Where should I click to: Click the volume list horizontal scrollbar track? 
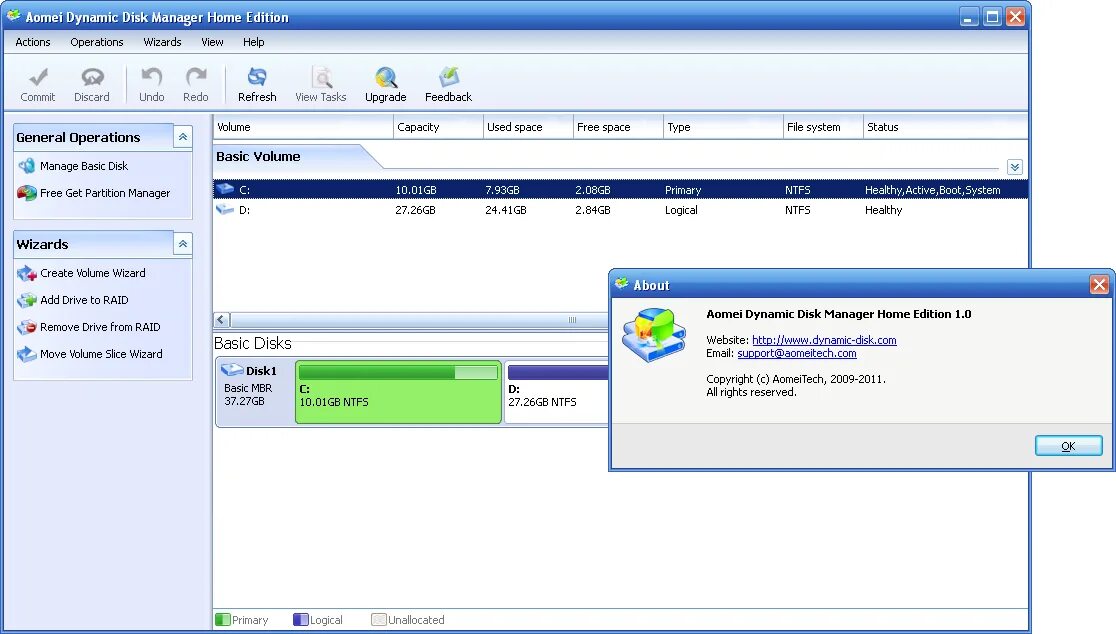[420, 320]
